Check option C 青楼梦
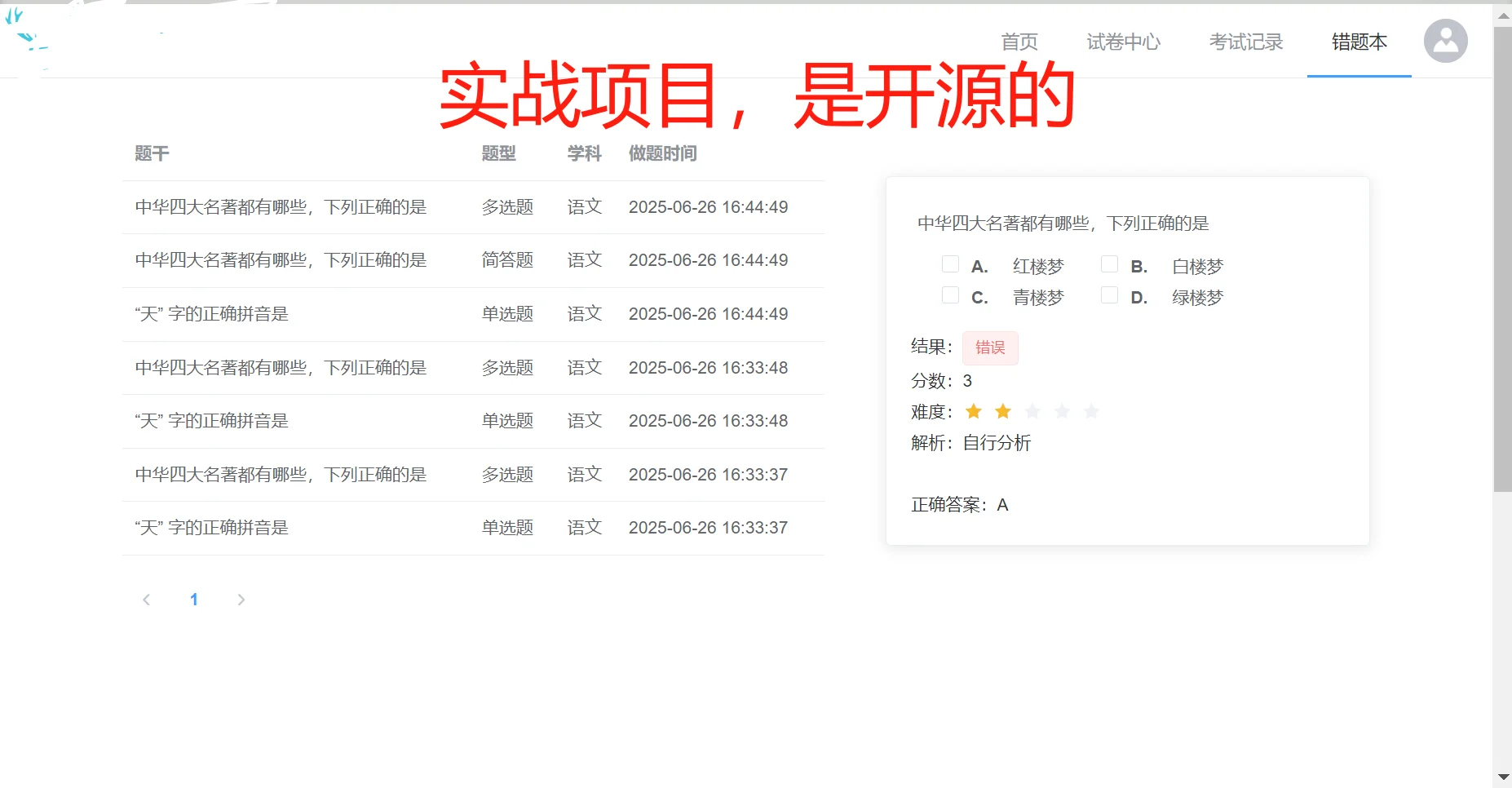The image size is (1512, 788). click(950, 294)
